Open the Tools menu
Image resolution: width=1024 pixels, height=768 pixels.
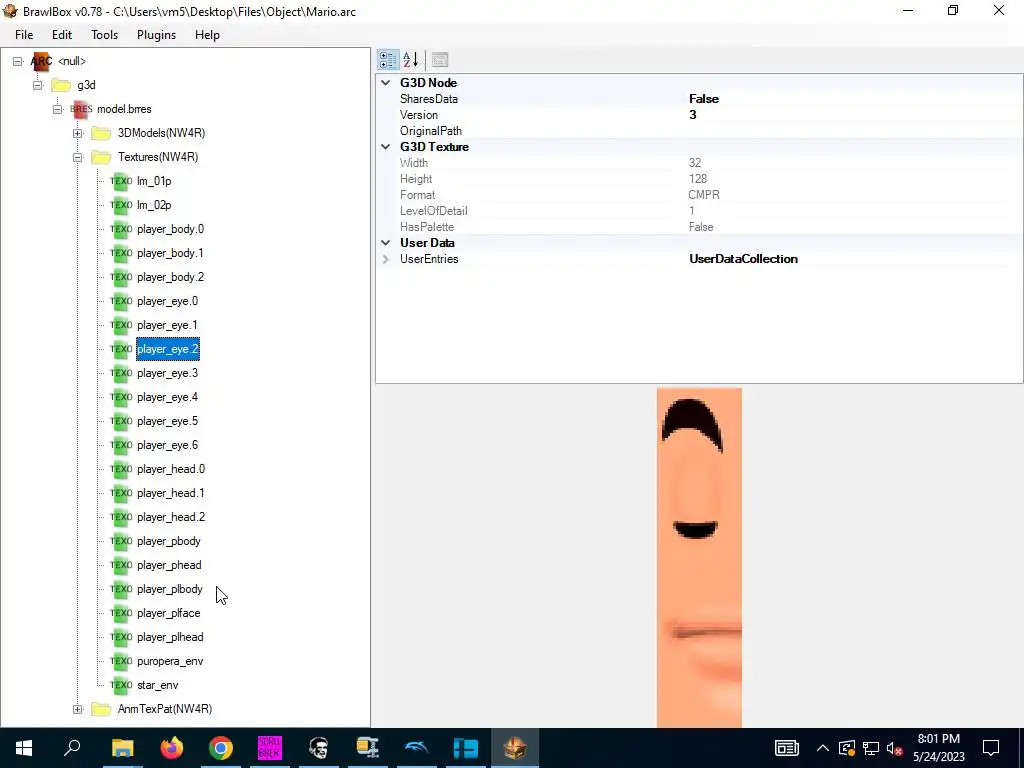click(x=104, y=35)
